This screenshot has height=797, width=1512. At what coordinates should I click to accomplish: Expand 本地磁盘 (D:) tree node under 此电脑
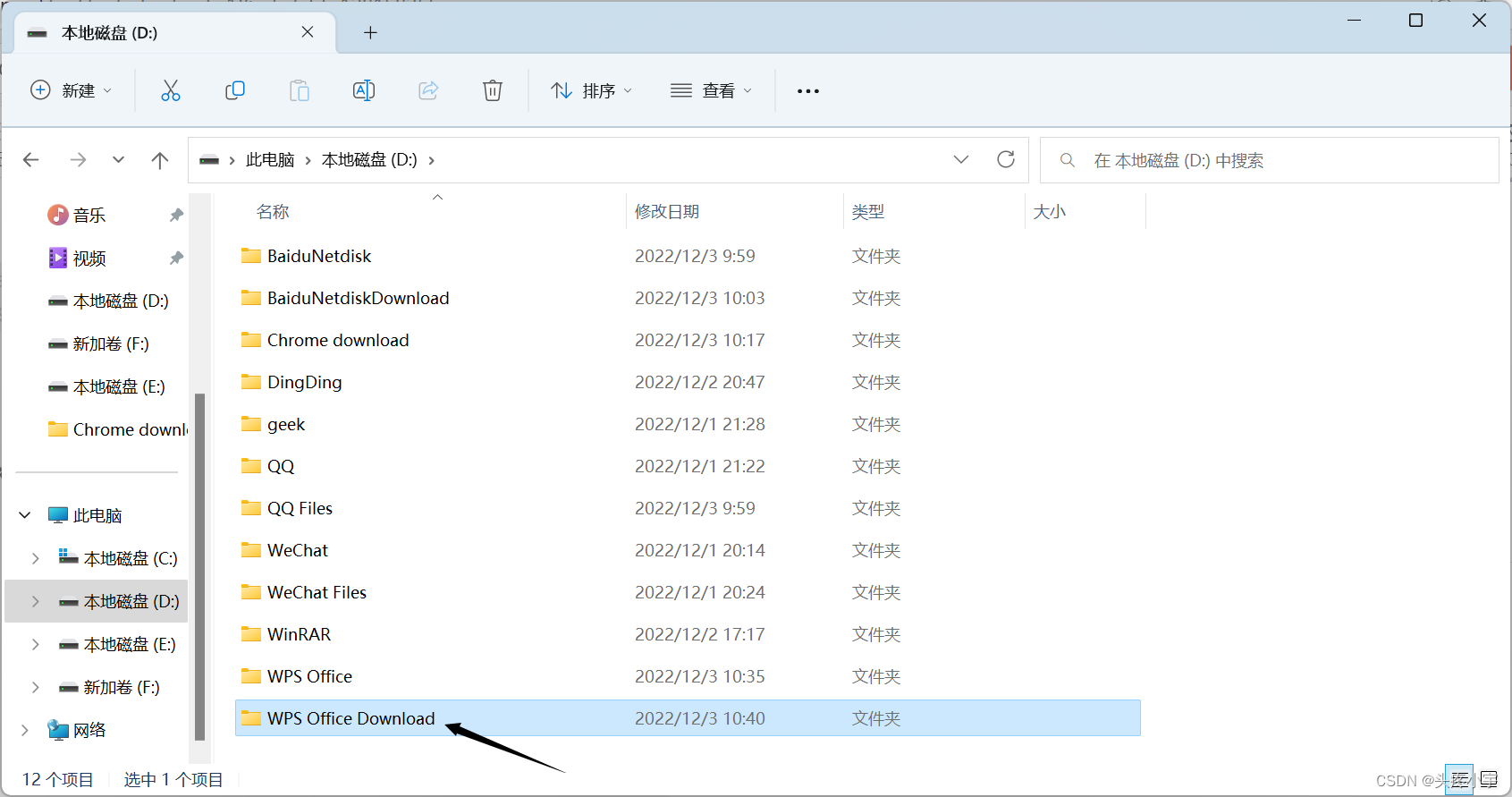pyautogui.click(x=35, y=601)
